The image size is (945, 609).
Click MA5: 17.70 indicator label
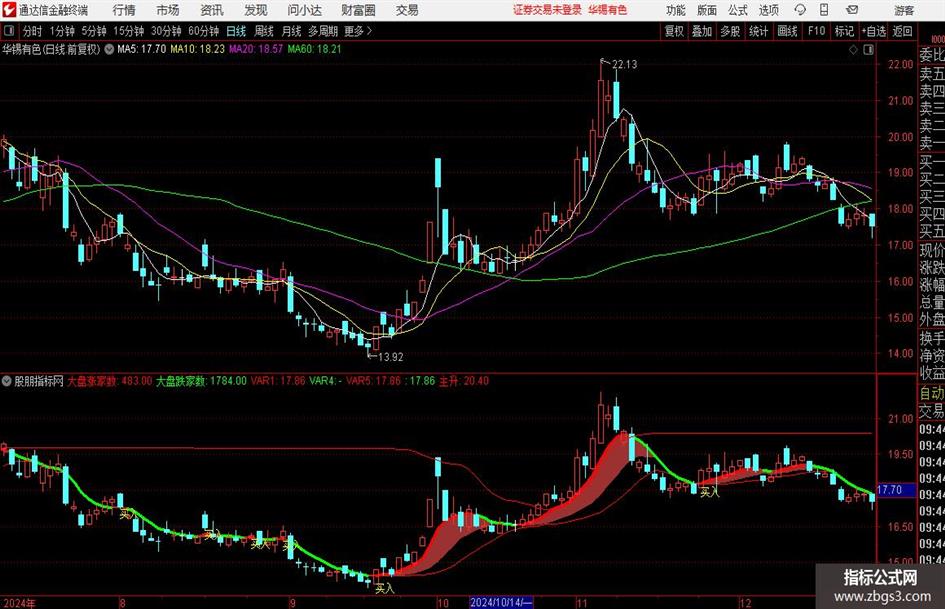tap(141, 49)
